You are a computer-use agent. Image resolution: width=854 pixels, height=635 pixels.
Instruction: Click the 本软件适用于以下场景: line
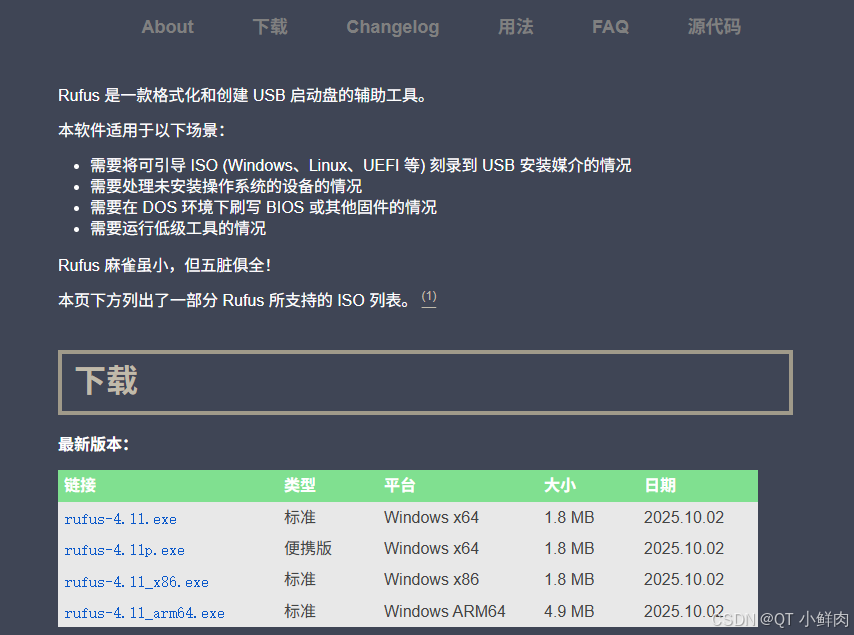pyautogui.click(x=142, y=130)
